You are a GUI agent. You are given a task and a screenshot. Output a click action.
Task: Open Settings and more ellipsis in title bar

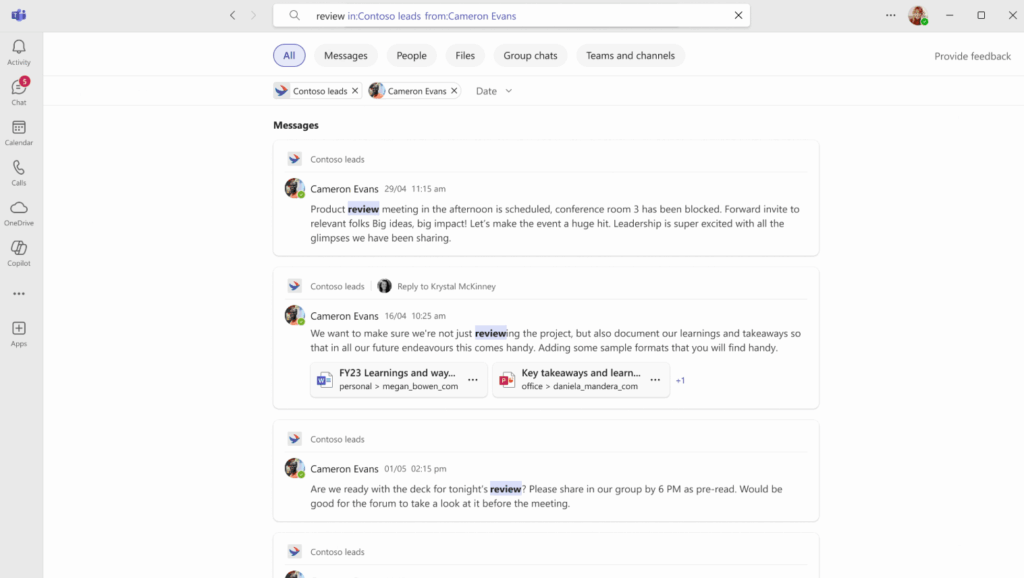(891, 15)
